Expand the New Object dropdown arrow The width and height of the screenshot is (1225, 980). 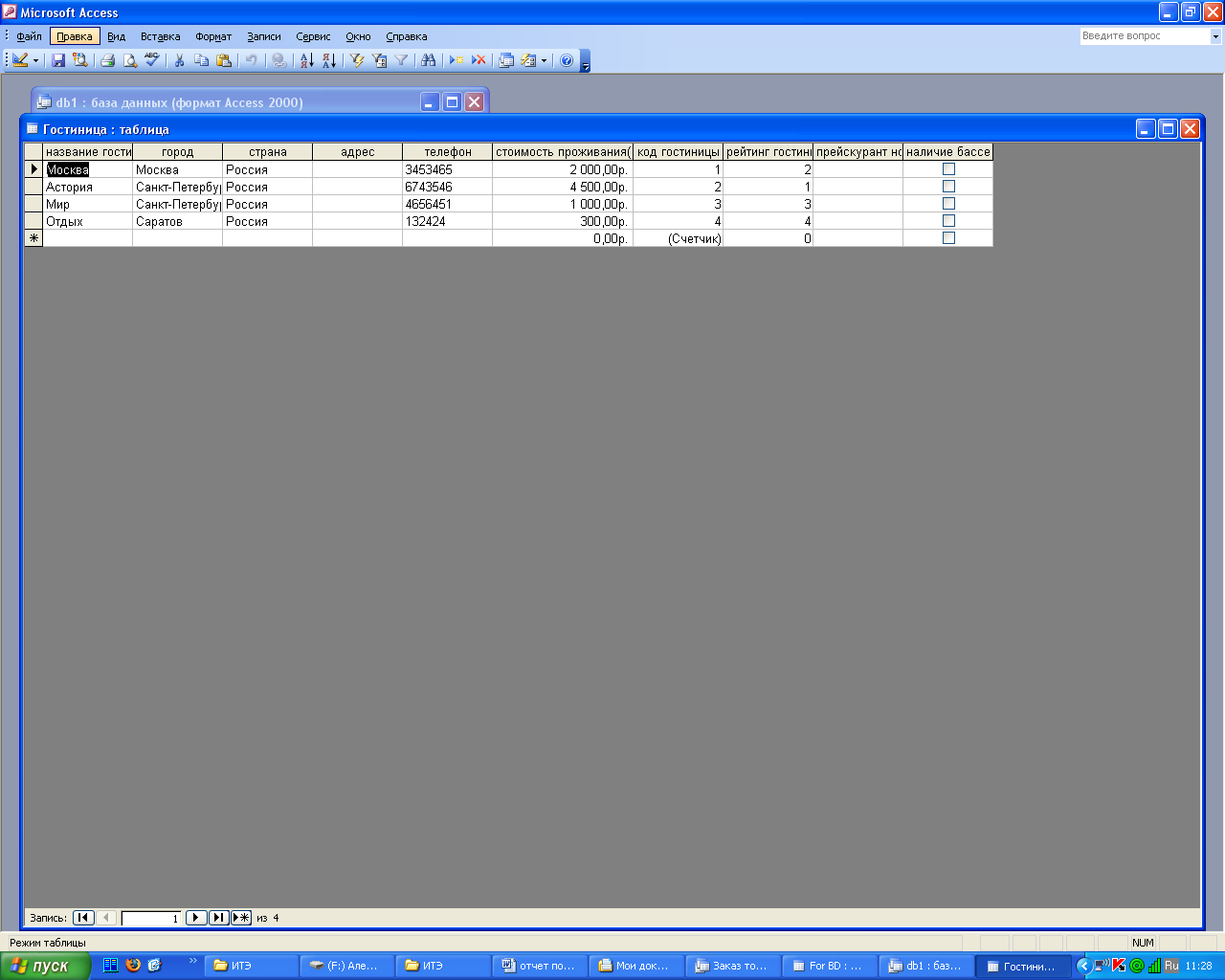(544, 60)
